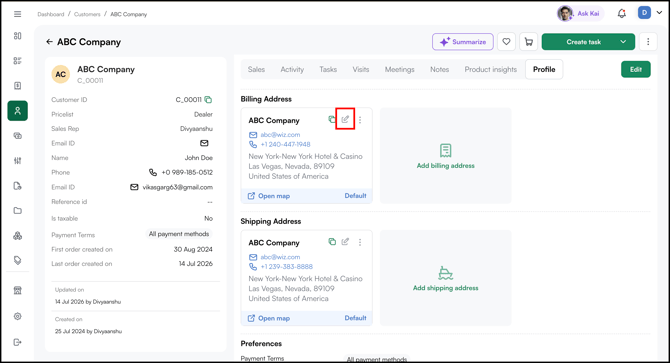Image resolution: width=670 pixels, height=363 pixels.
Task: Expand the Create task dropdown arrow
Action: (623, 42)
